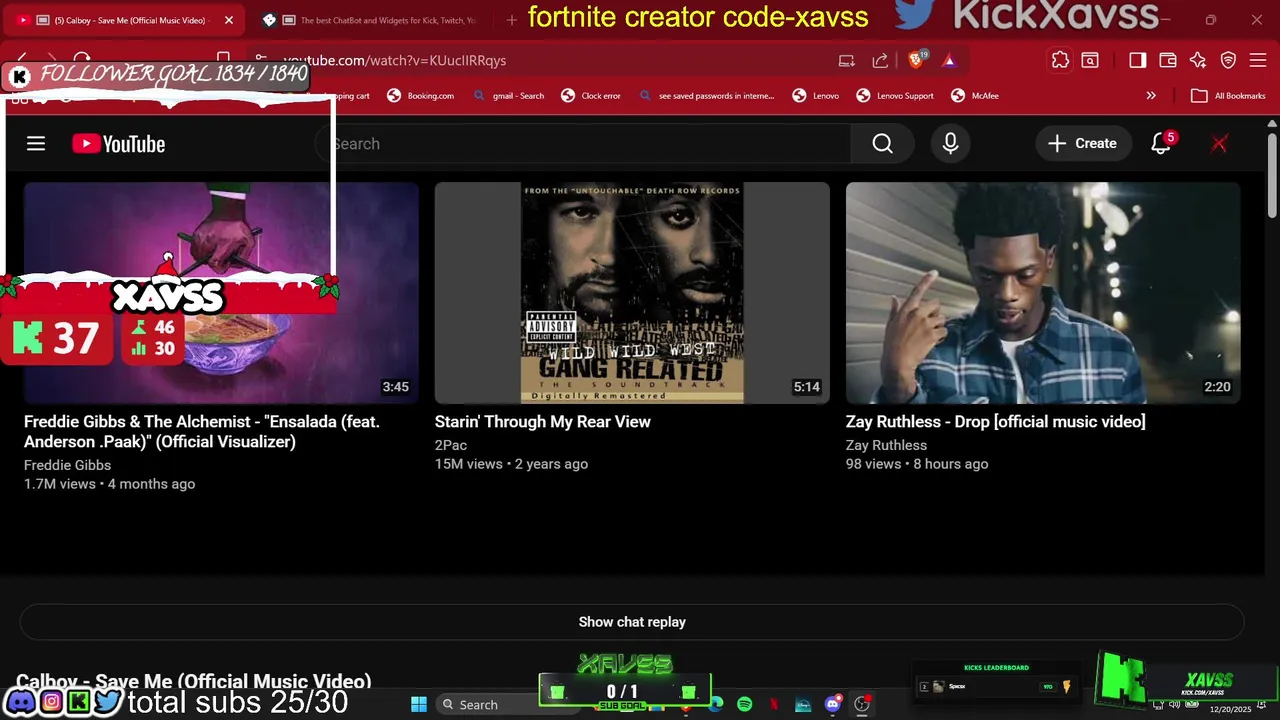This screenshot has height=720, width=1280.
Task: Close the Calboy Save Me tab
Action: pos(228,20)
